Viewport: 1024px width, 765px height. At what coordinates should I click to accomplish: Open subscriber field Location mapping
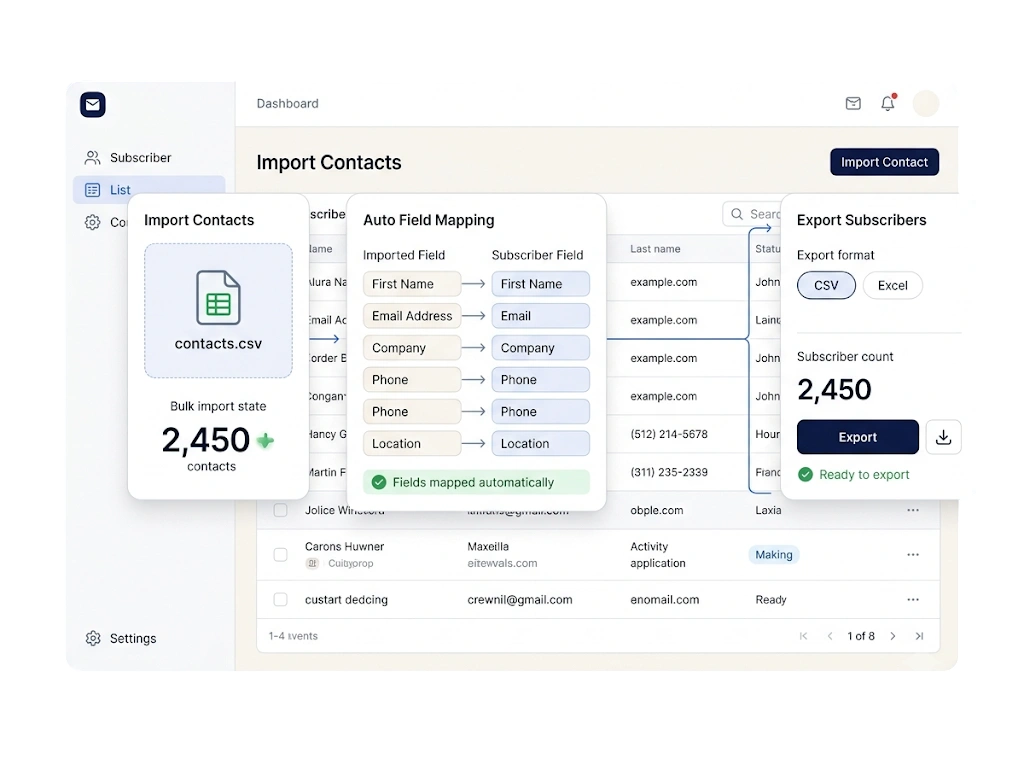coord(541,443)
